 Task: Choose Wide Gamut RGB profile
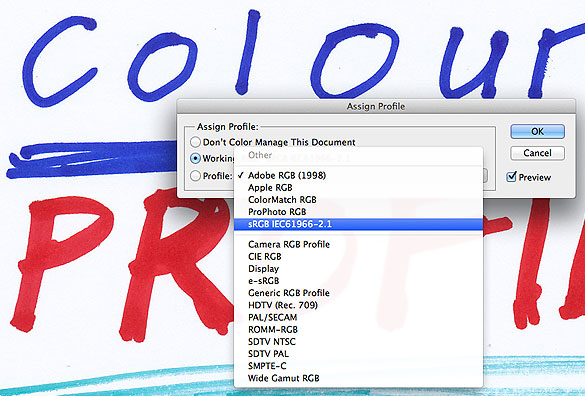click(x=358, y=378)
